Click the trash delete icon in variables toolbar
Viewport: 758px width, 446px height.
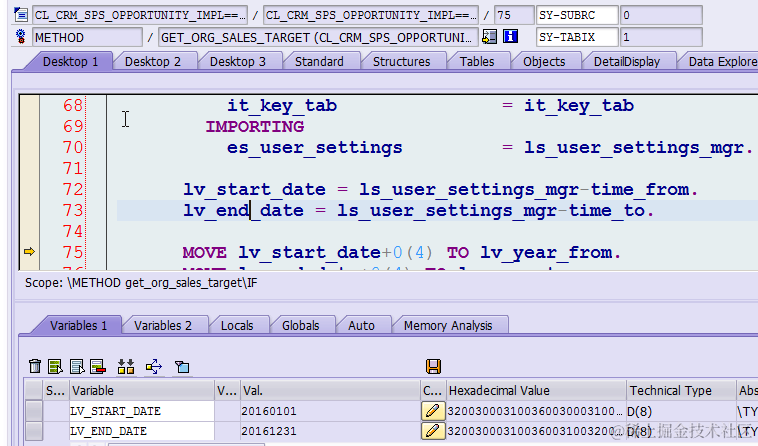(35, 366)
